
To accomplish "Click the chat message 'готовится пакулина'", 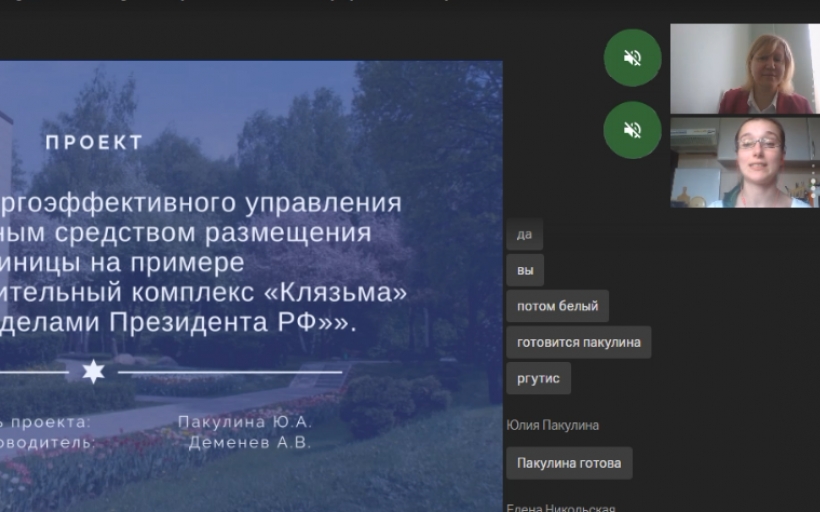I will click(x=578, y=342).
